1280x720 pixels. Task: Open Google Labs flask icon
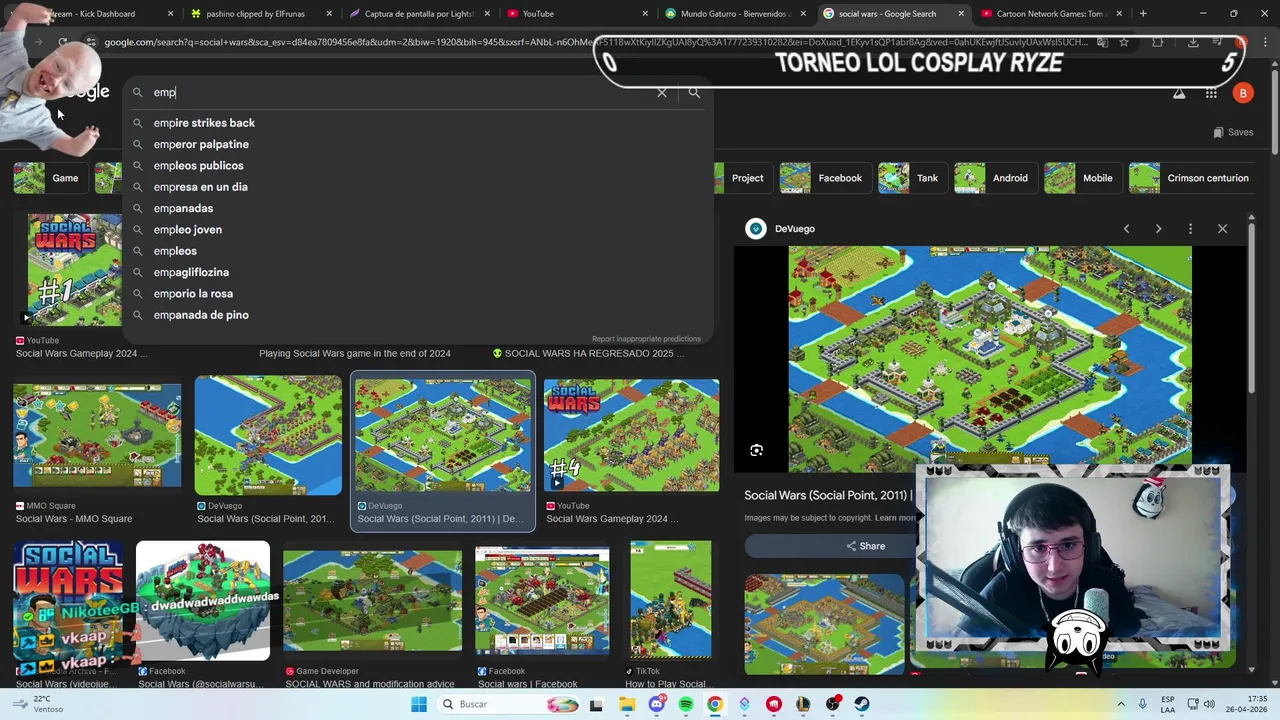1179,93
